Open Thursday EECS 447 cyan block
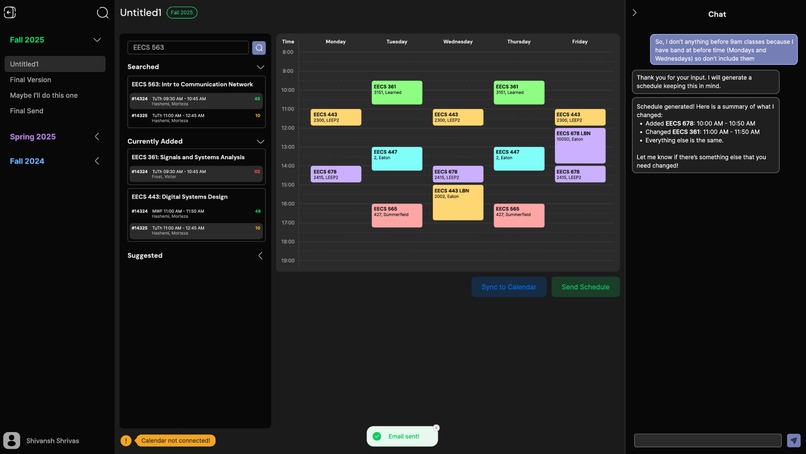806x454 pixels. click(519, 159)
